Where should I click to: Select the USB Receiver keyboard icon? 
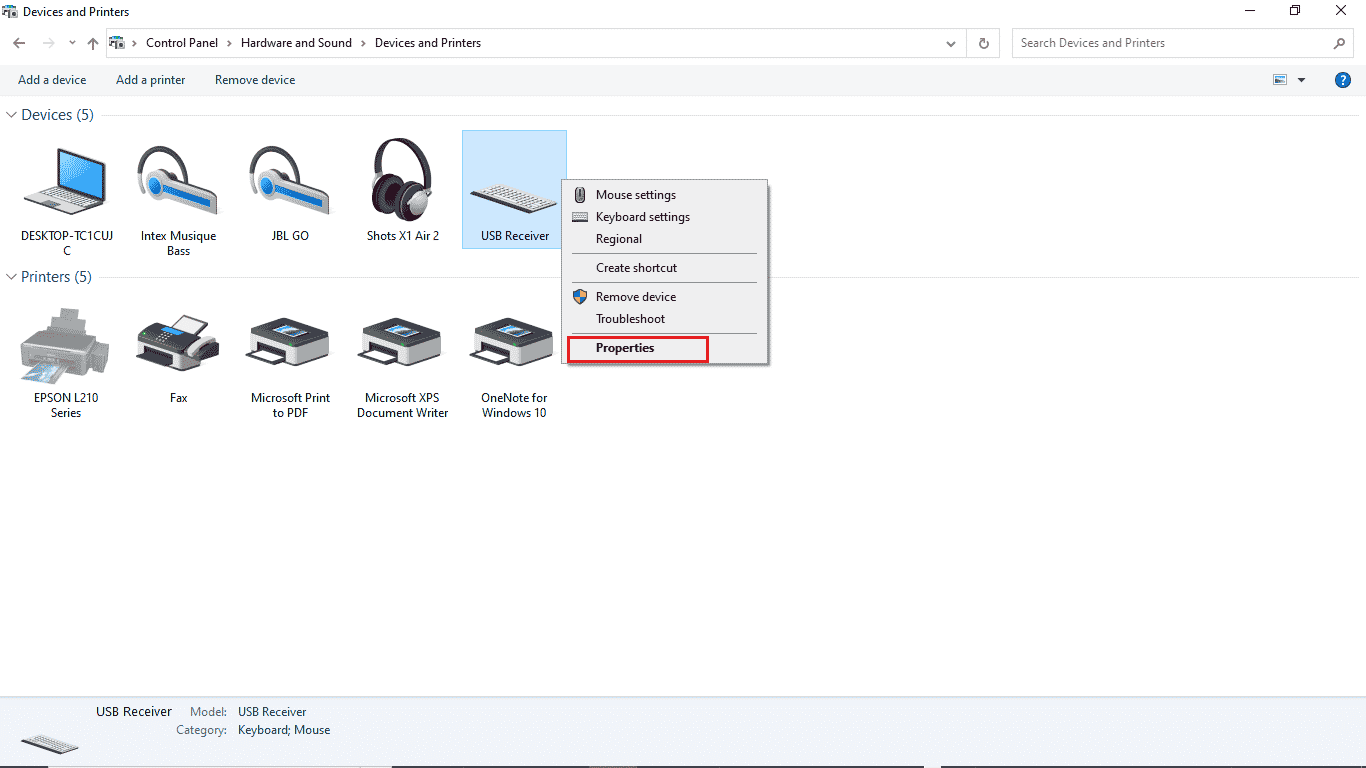[x=514, y=198]
